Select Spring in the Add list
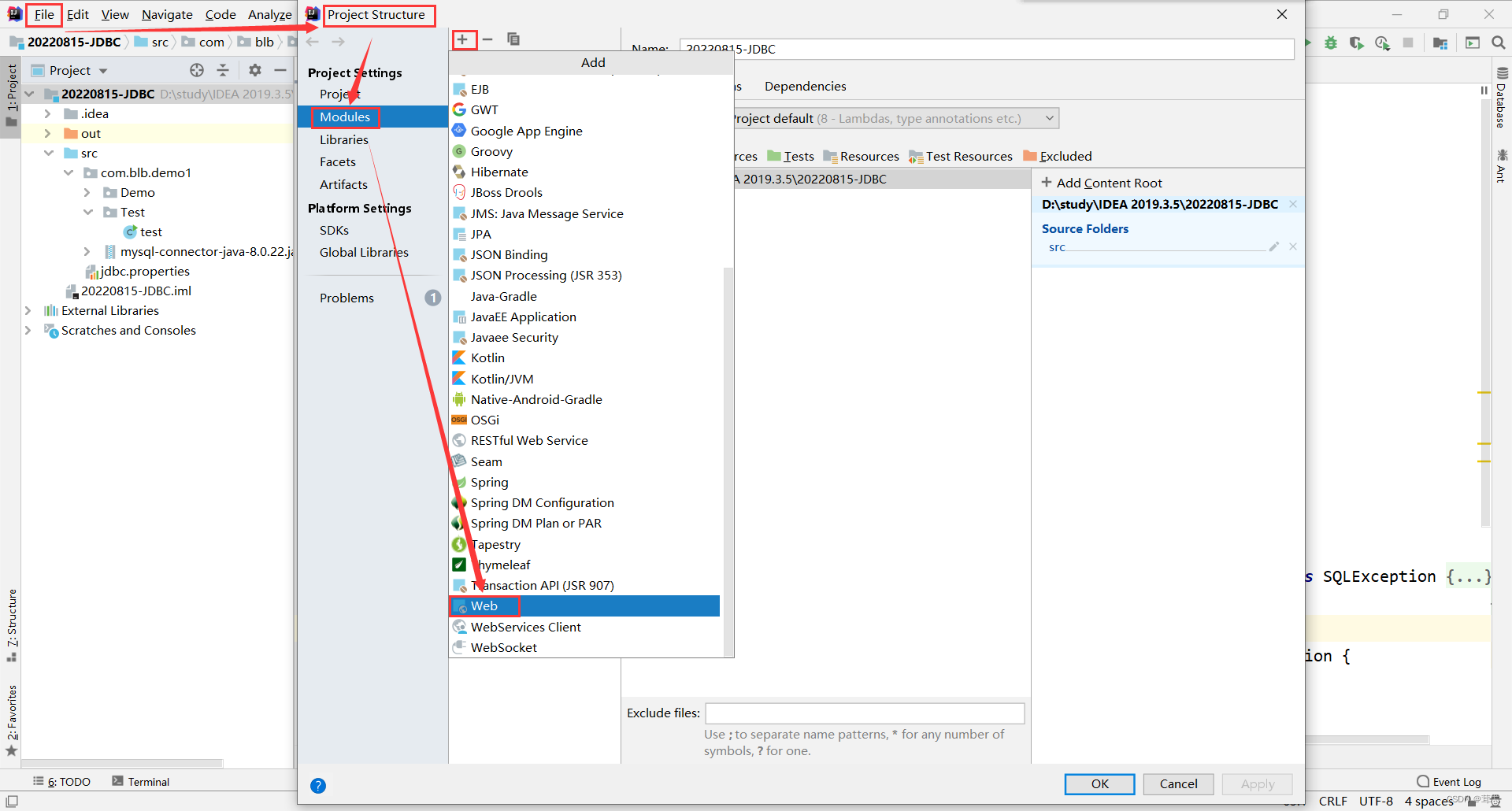 (x=584, y=482)
